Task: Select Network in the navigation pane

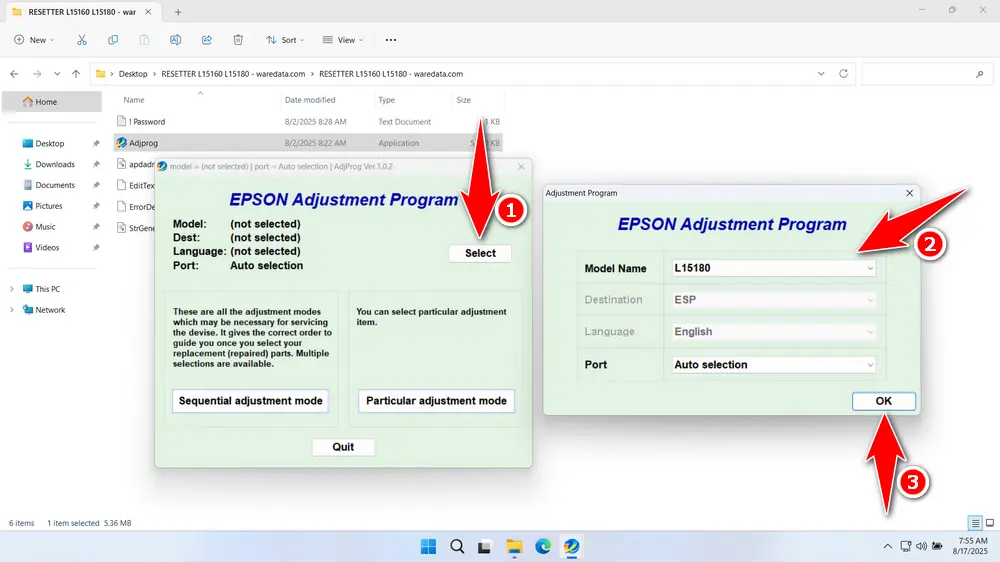Action: (x=50, y=310)
